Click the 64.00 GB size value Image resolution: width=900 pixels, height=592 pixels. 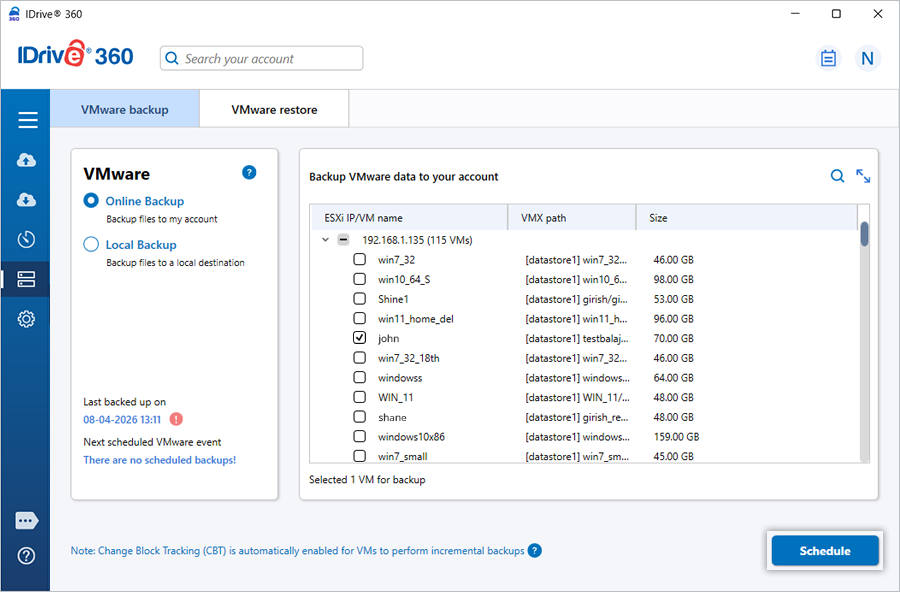click(x=673, y=378)
